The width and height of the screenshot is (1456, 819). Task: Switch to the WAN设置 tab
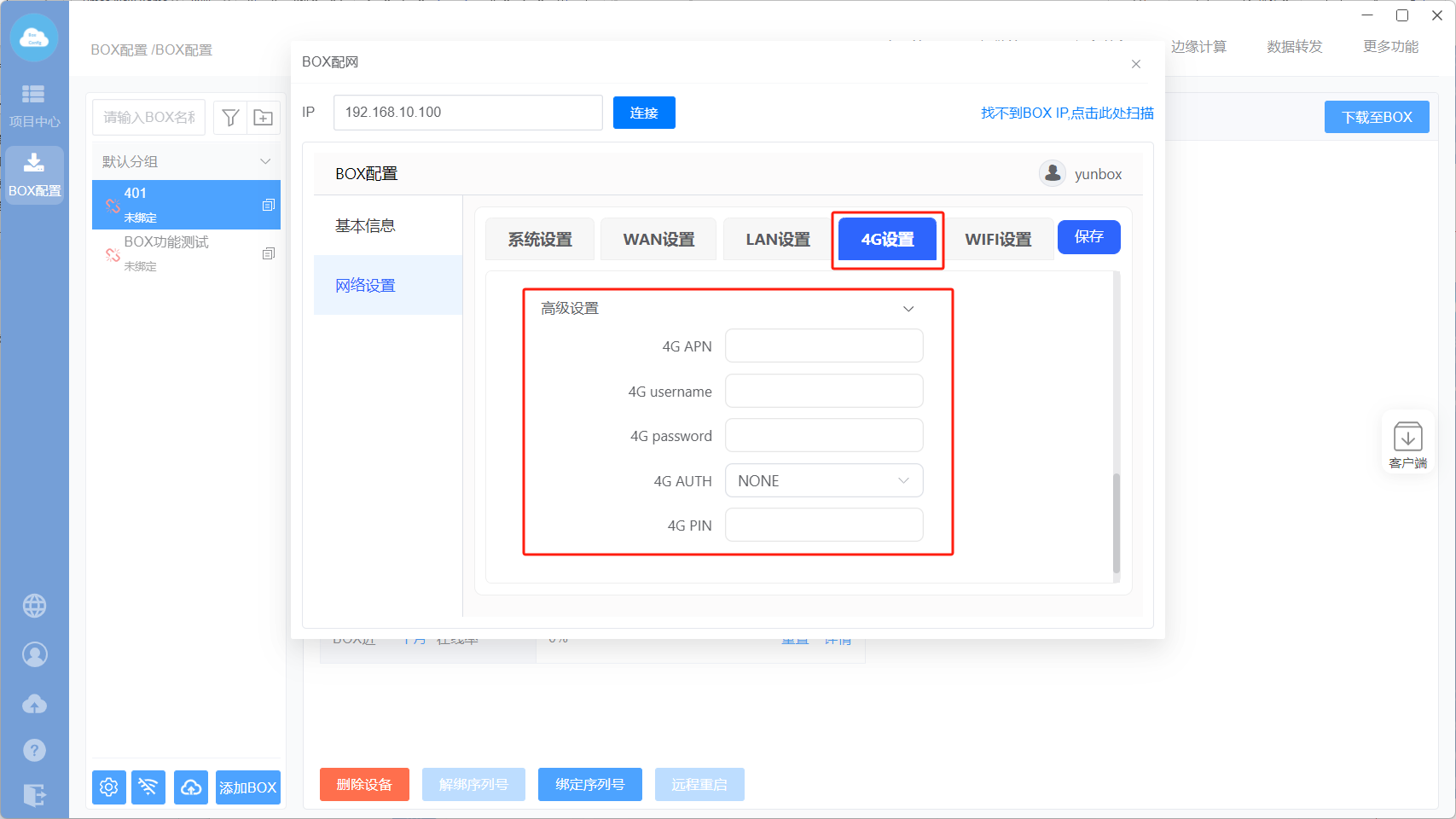pyautogui.click(x=658, y=240)
